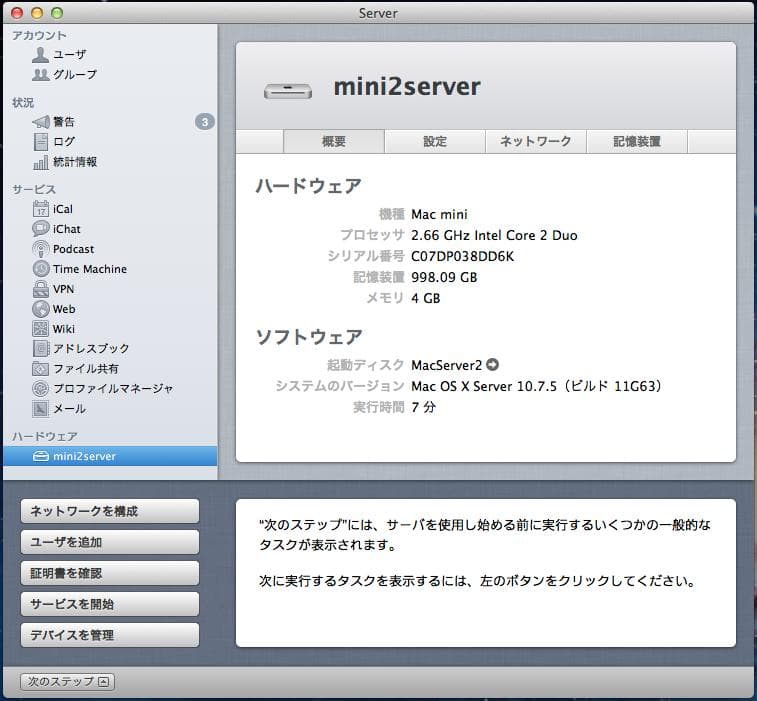Click the 警告 megaphone icon

click(41, 122)
